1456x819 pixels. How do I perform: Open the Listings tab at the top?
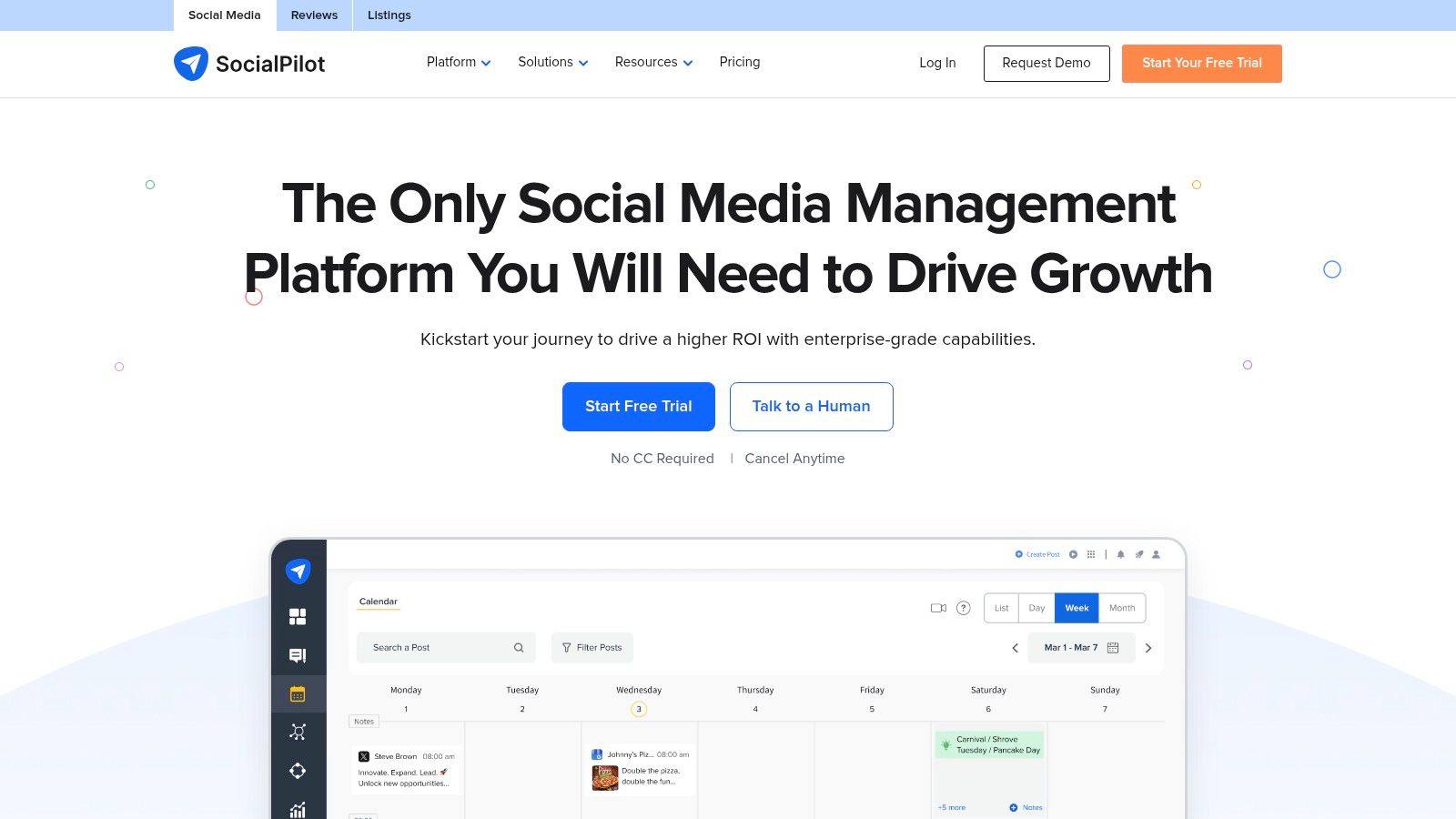389,15
